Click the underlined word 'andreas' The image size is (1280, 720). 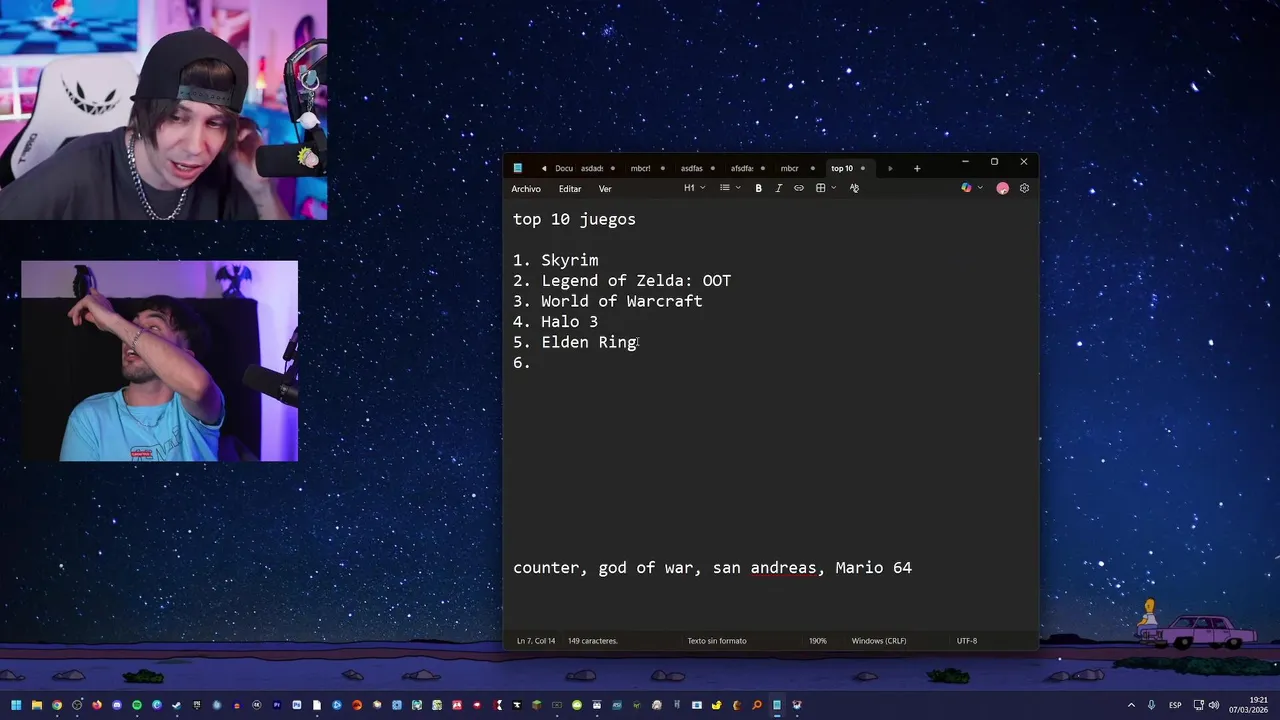point(783,568)
